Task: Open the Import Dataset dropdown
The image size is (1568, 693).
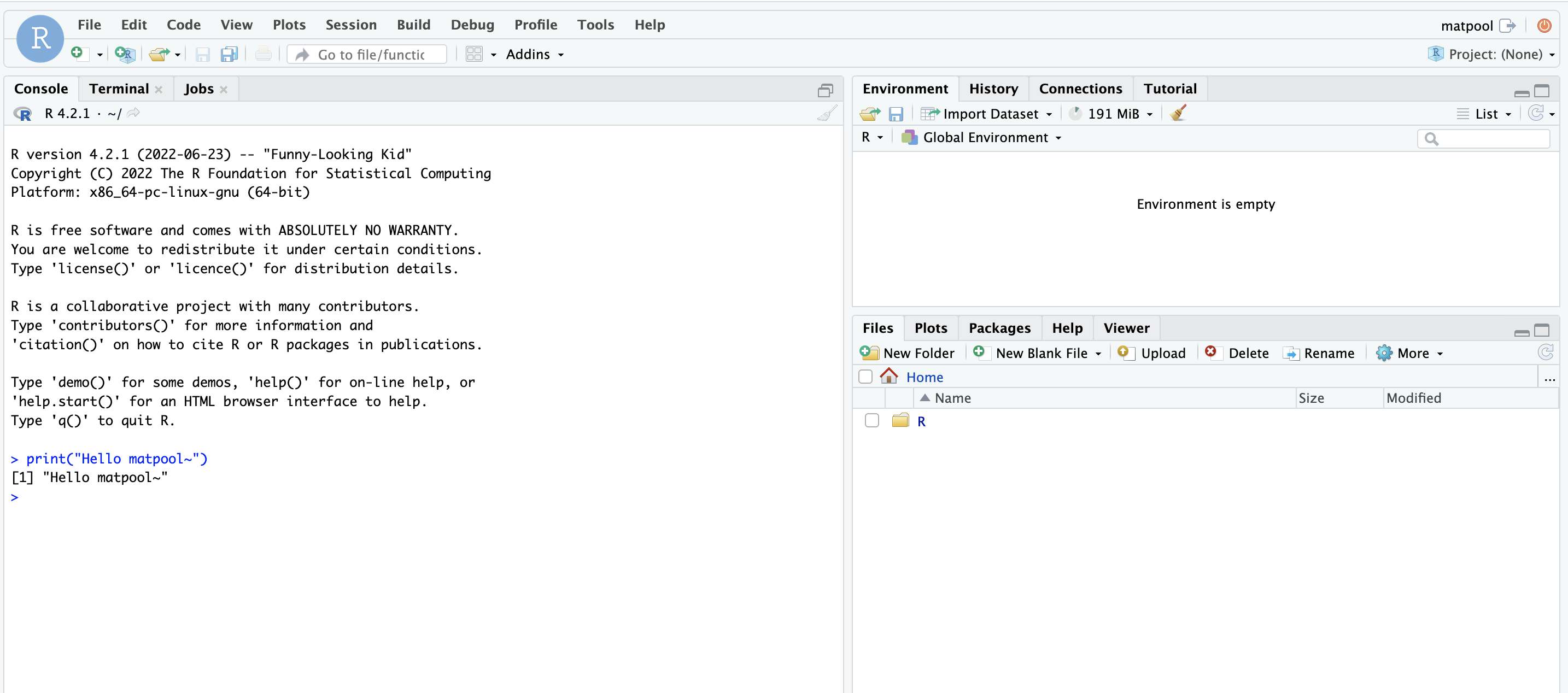Action: pos(987,114)
